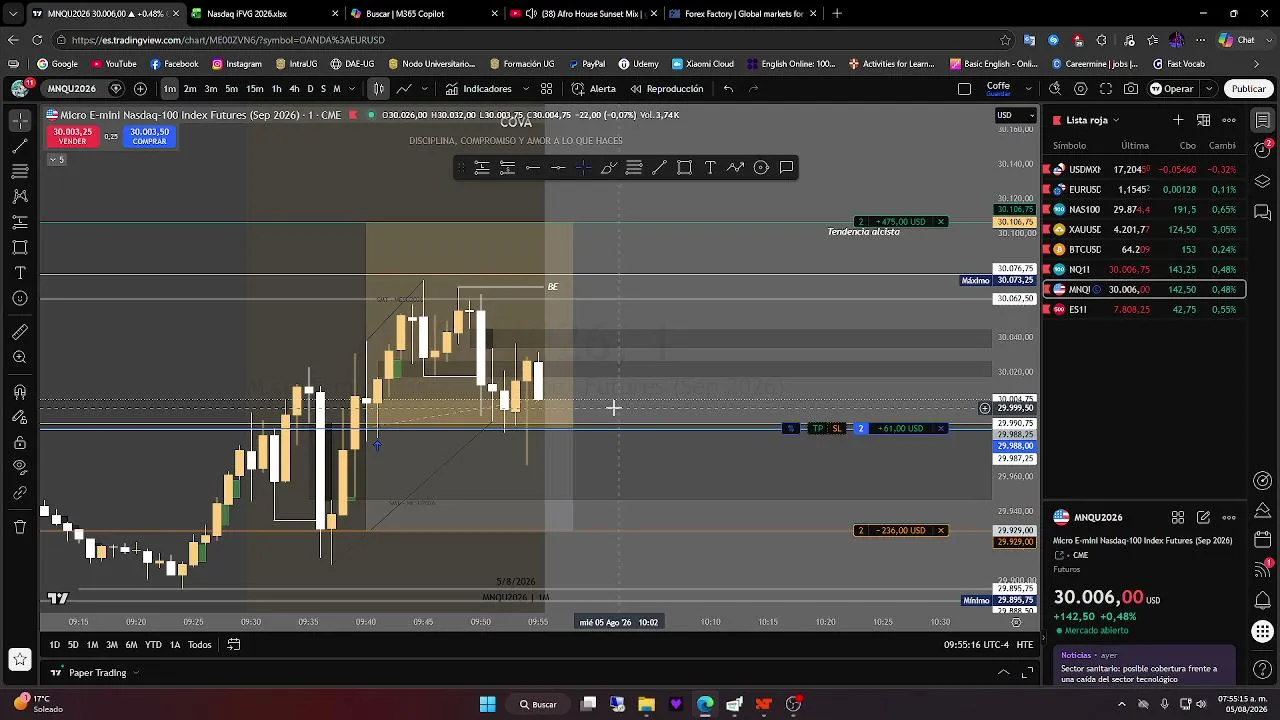Select the zoom in tool in left toolbar
The width and height of the screenshot is (1280, 720).
tap(20, 357)
